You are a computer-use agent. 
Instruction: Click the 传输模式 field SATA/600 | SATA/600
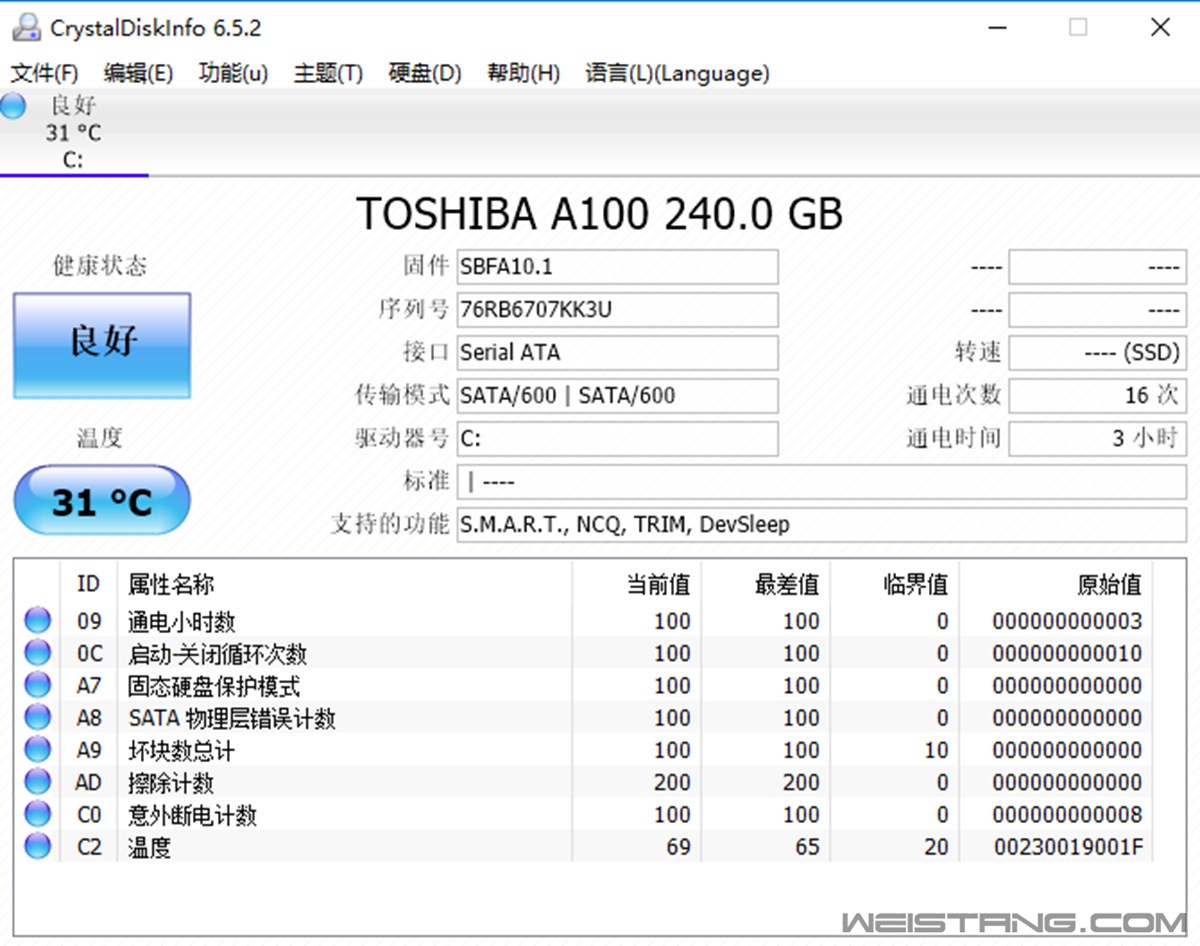click(617, 396)
